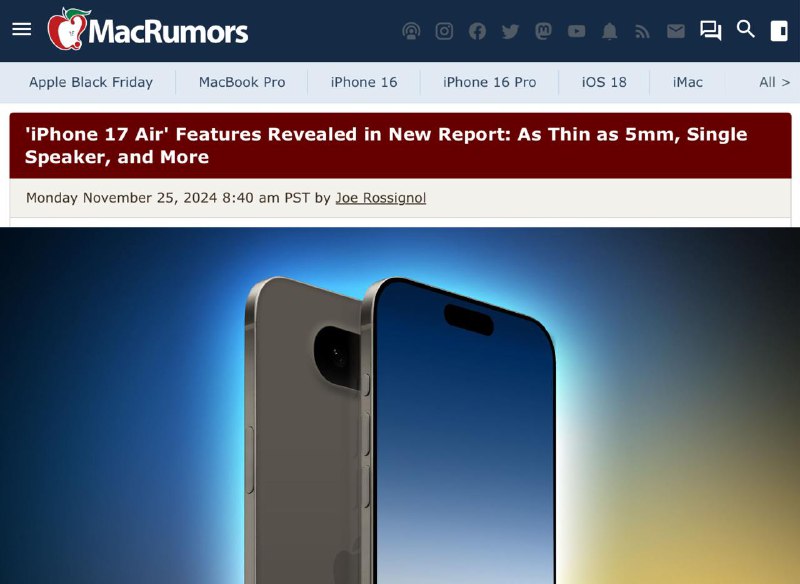This screenshot has width=800, height=584.
Task: Open the Mastodon icon link
Action: tap(543, 31)
